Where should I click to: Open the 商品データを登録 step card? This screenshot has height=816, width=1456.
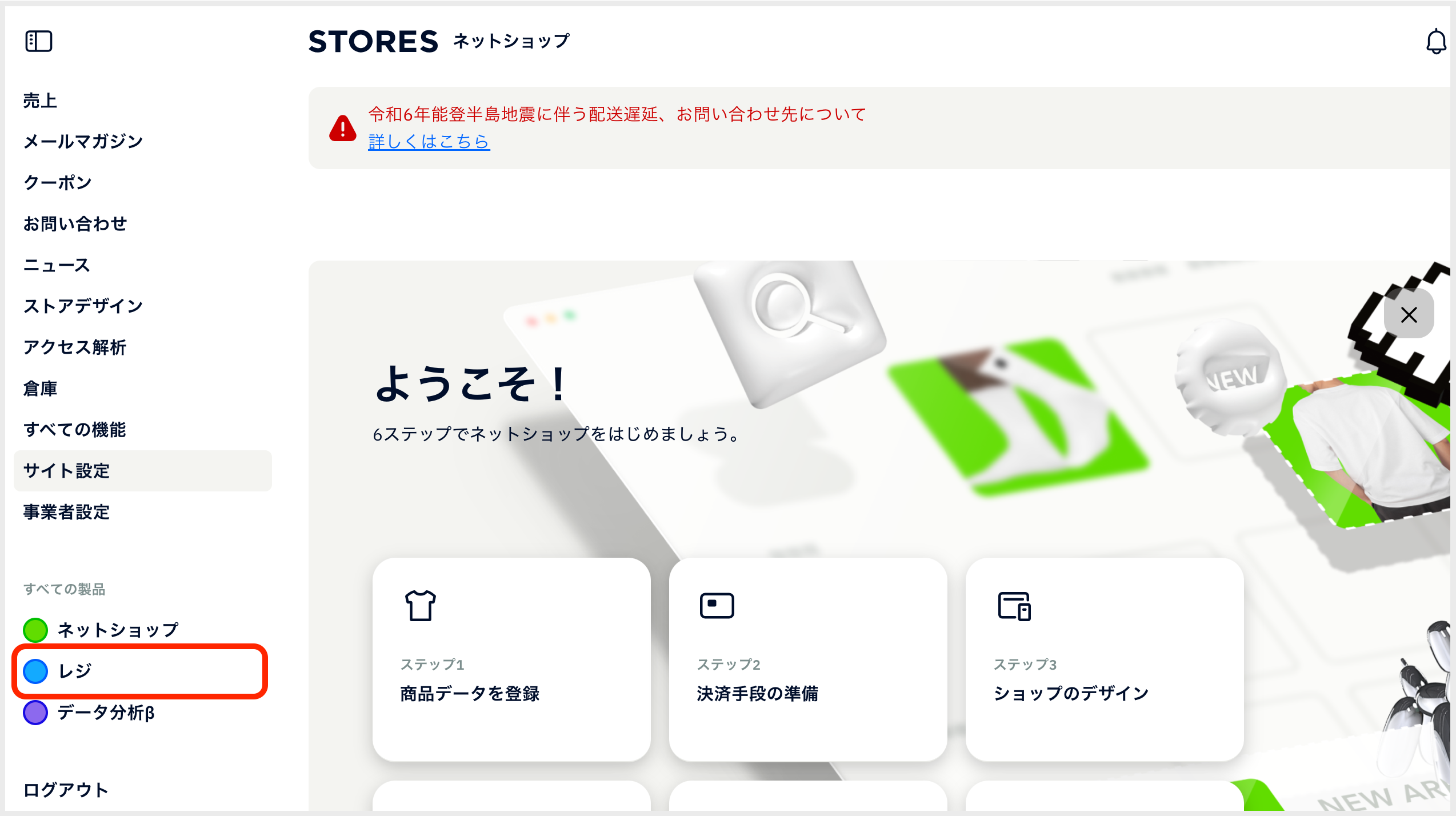tap(511, 659)
